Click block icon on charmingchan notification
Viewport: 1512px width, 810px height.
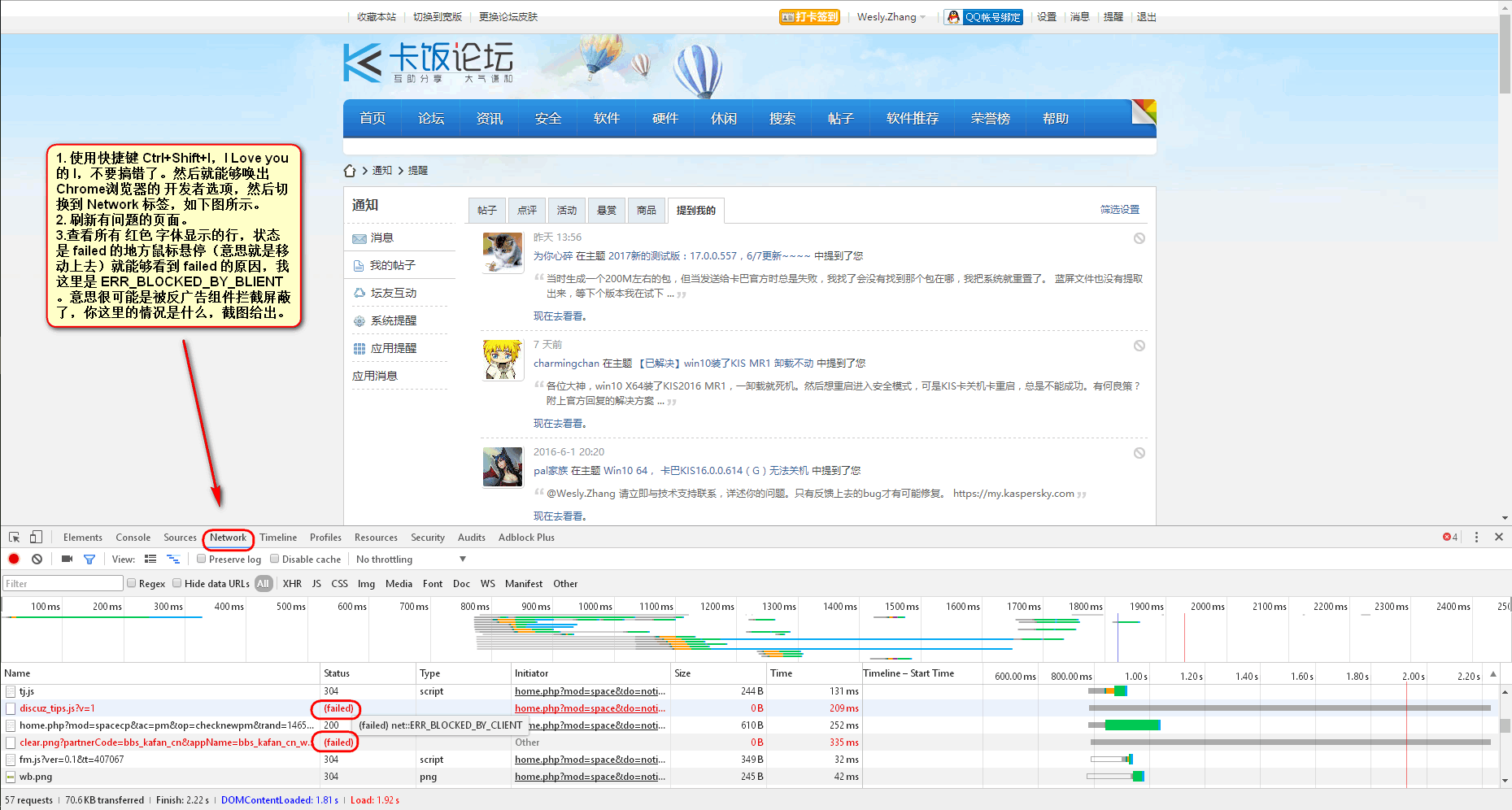point(1139,346)
